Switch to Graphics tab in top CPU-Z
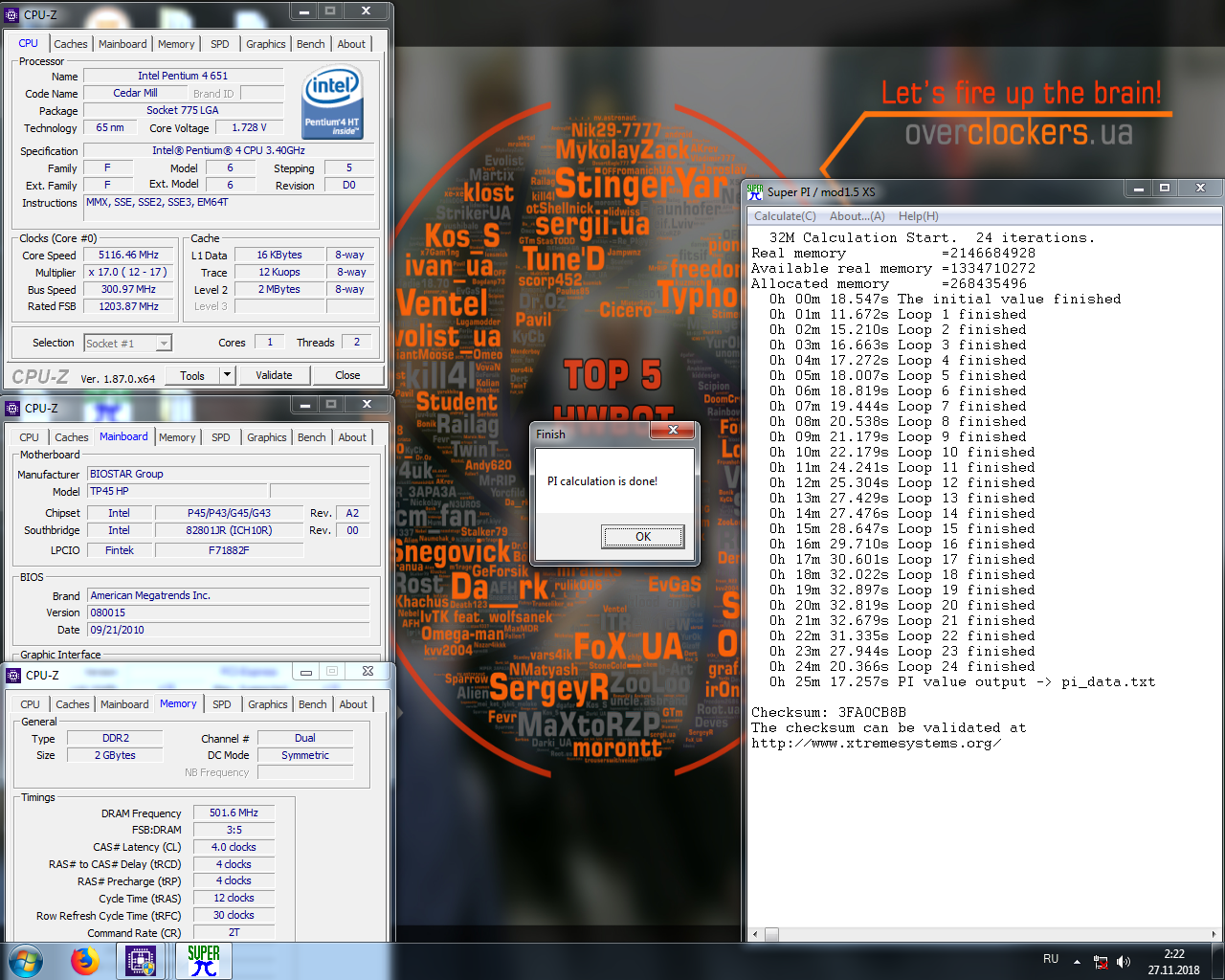The height and width of the screenshot is (980, 1225). pos(265,44)
